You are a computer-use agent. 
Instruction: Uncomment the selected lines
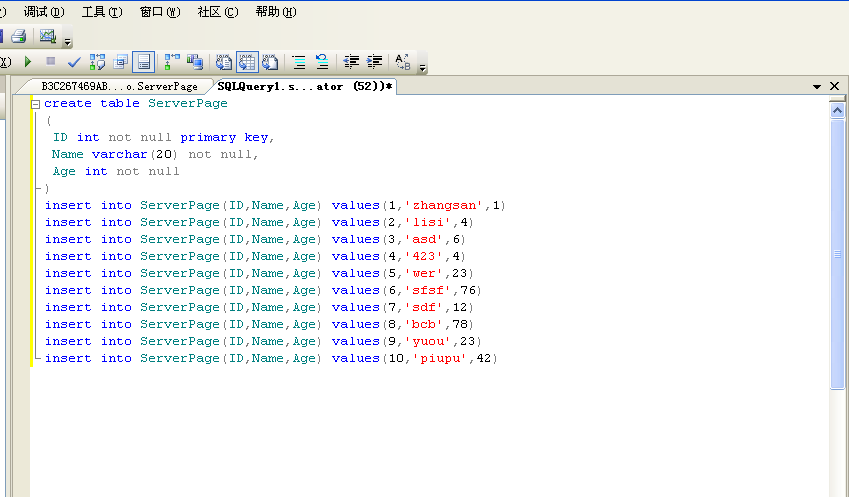[322, 62]
